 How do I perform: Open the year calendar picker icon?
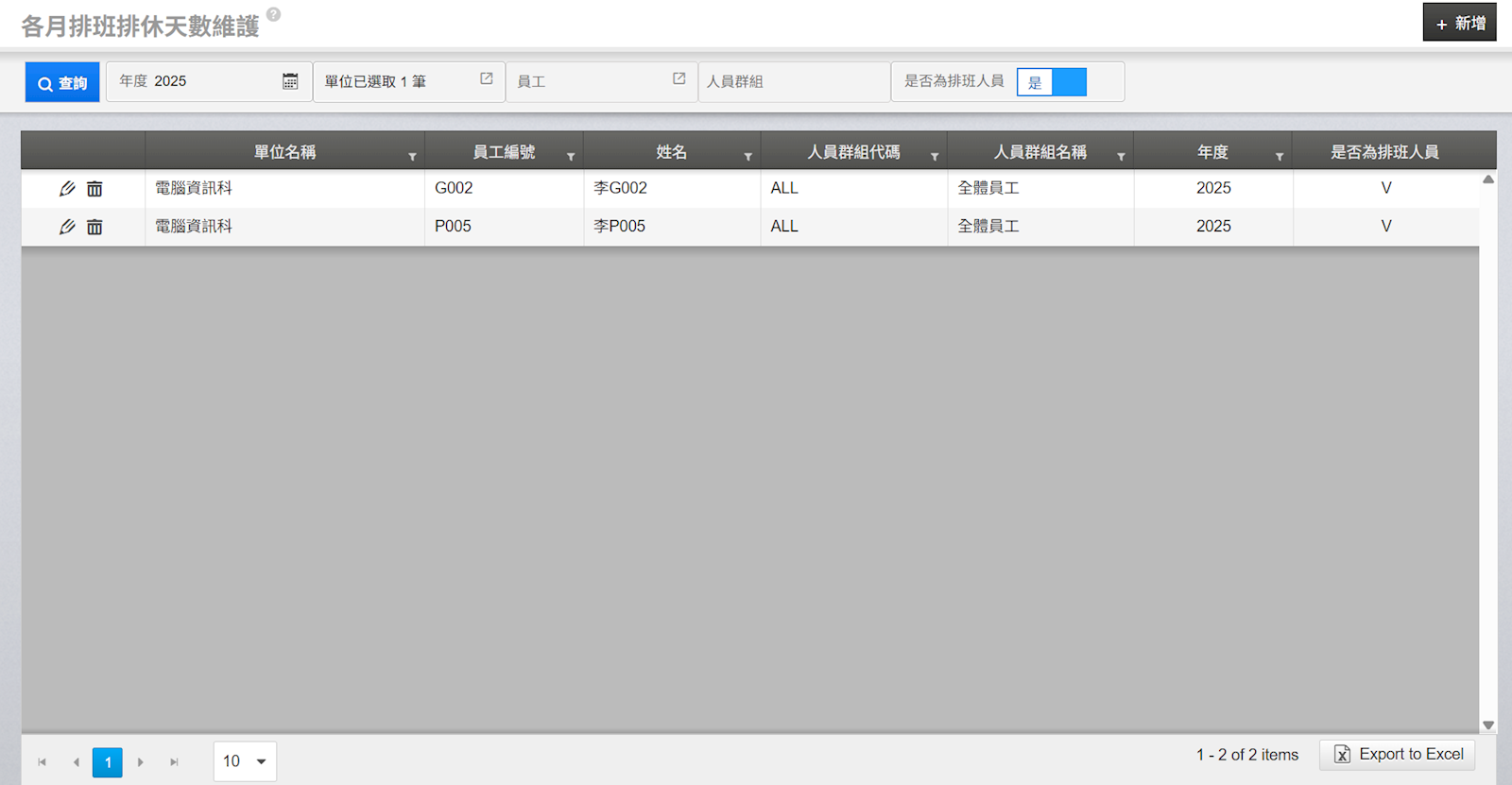click(290, 81)
